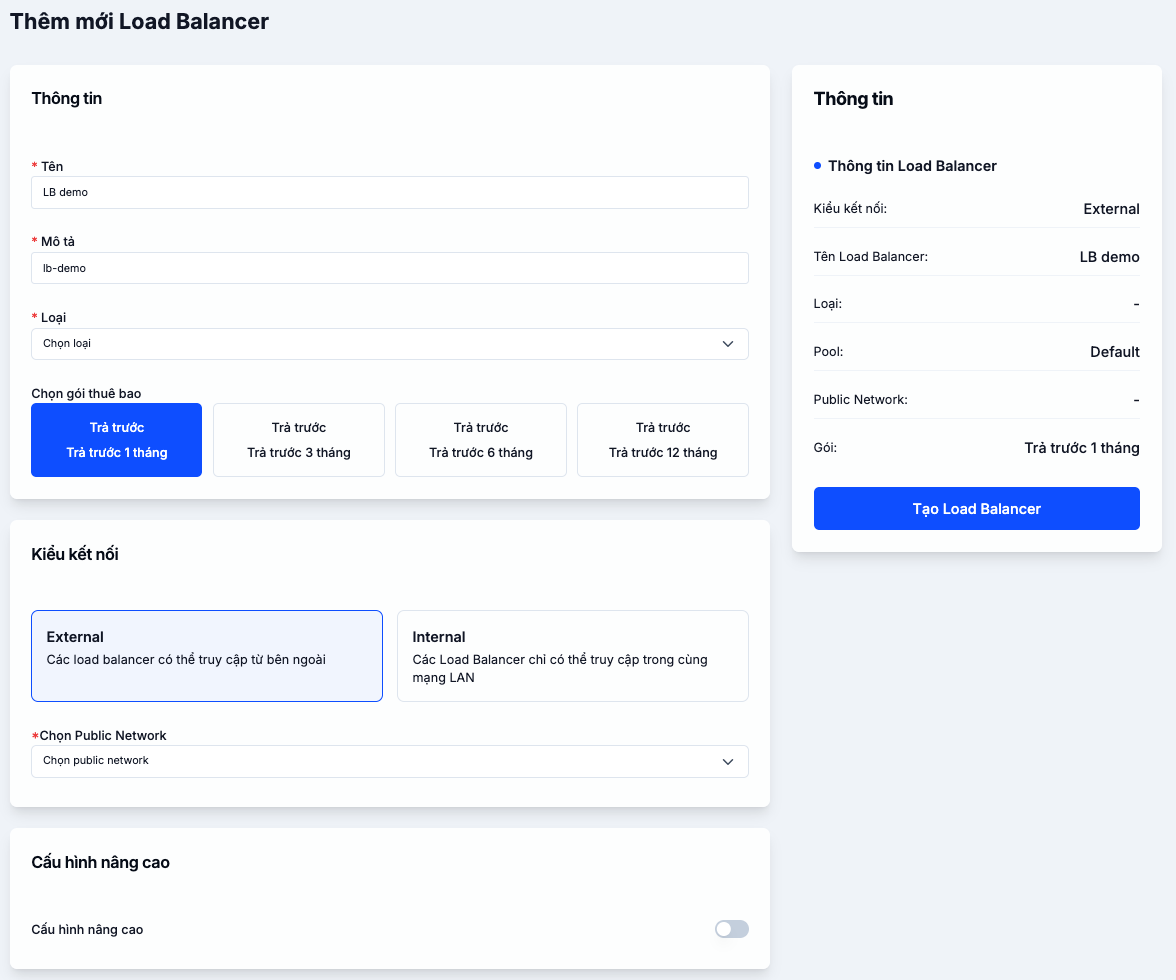Select the Trả trước 1 tháng plan
1176x980 pixels.
pos(116,440)
